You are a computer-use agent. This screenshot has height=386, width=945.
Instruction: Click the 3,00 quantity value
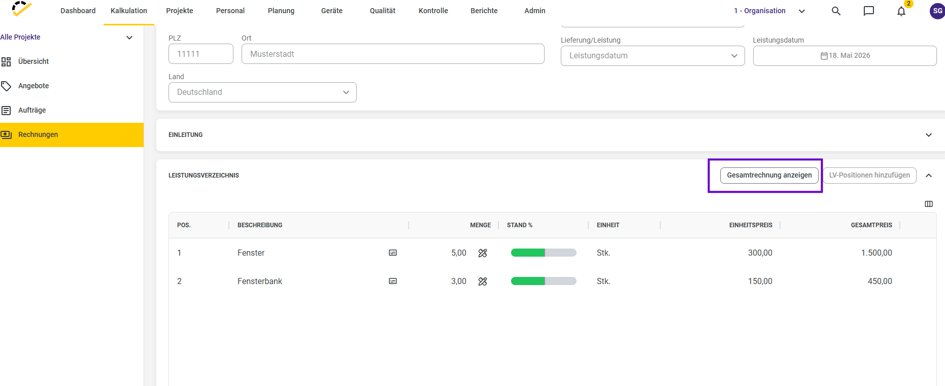459,281
